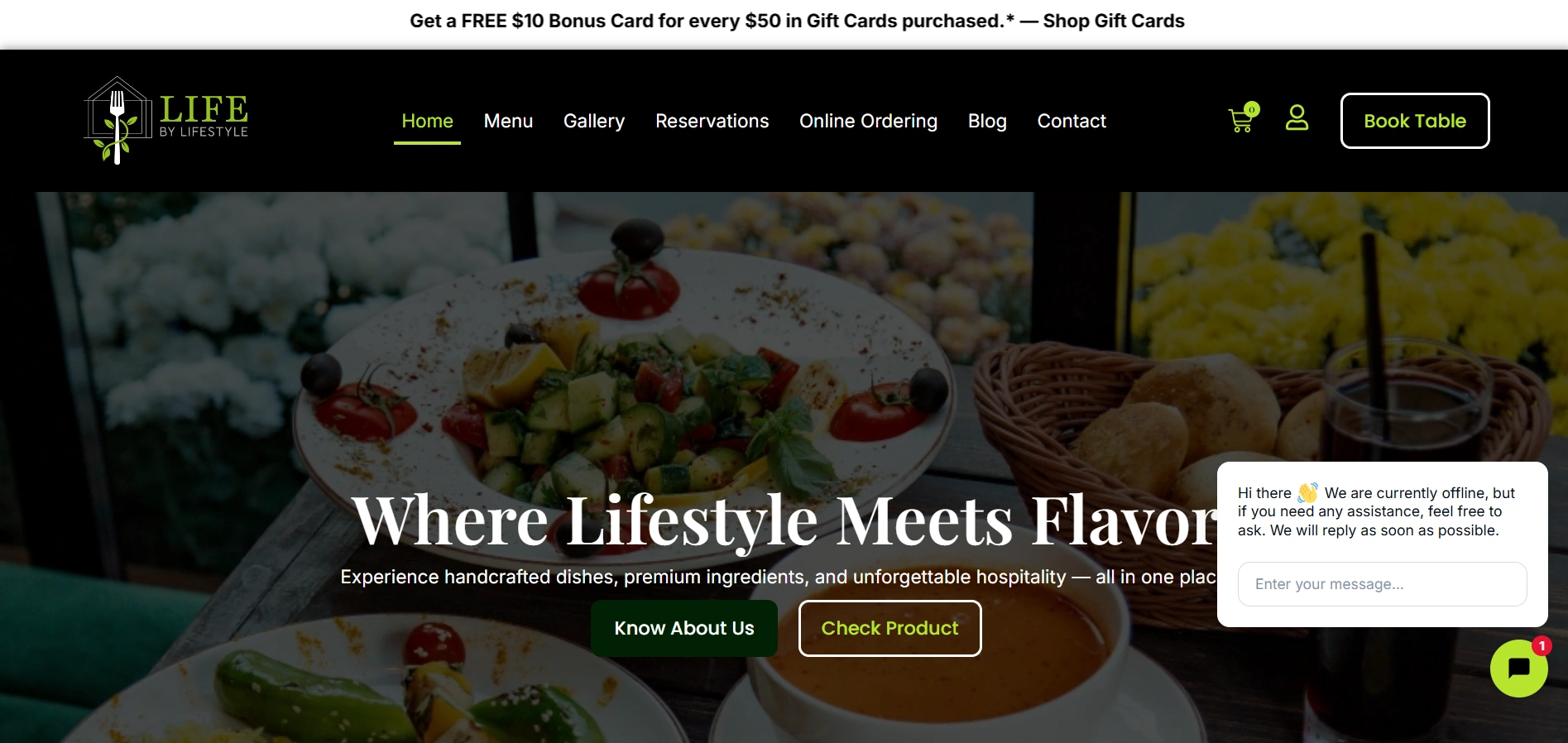This screenshot has height=743, width=1568.
Task: Click the Book Table button
Action: (x=1415, y=121)
